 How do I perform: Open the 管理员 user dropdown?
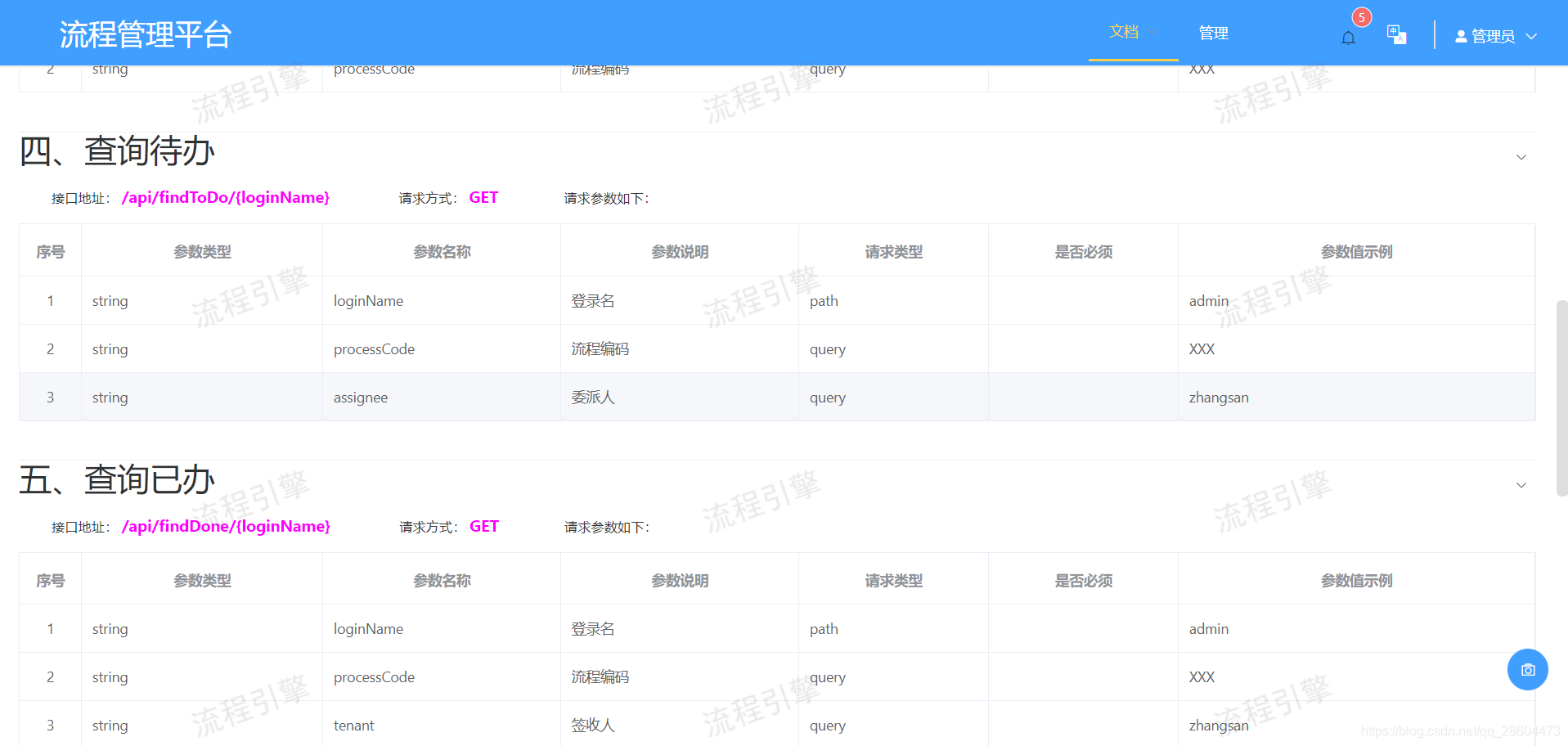coord(1496,36)
